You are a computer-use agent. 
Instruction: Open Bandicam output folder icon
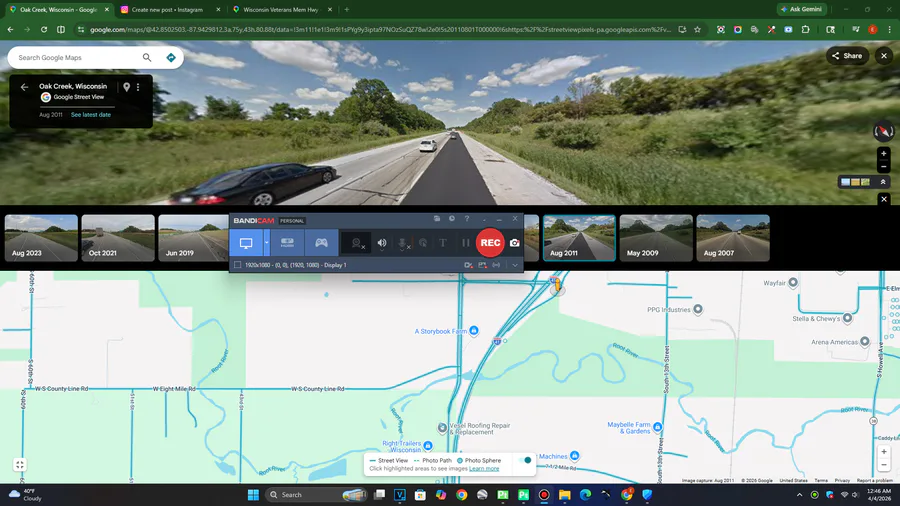[437, 219]
